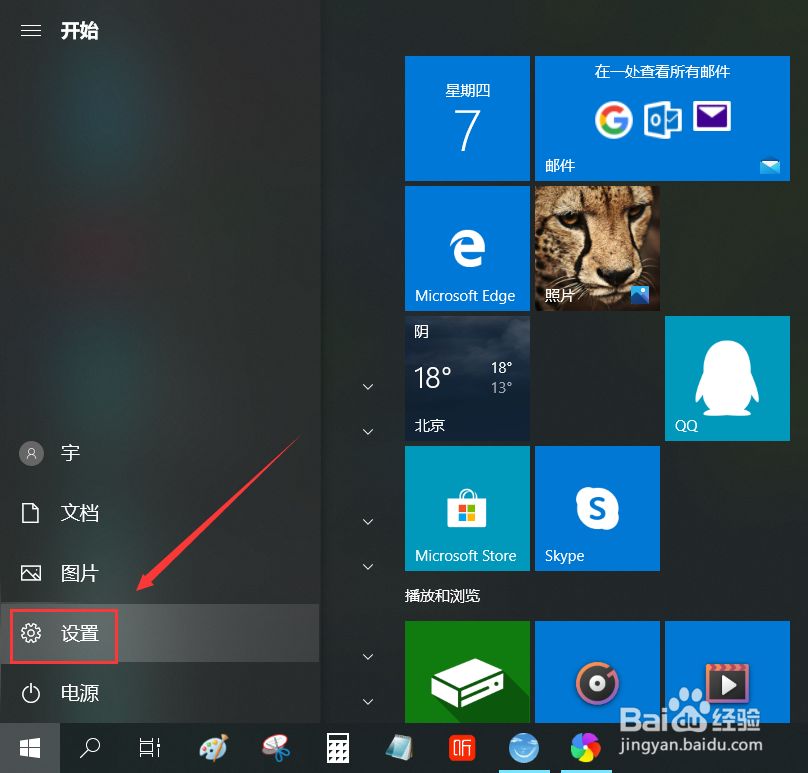Launch Microsoft Edge tile
Screen dimensions: 808x773
467,248
